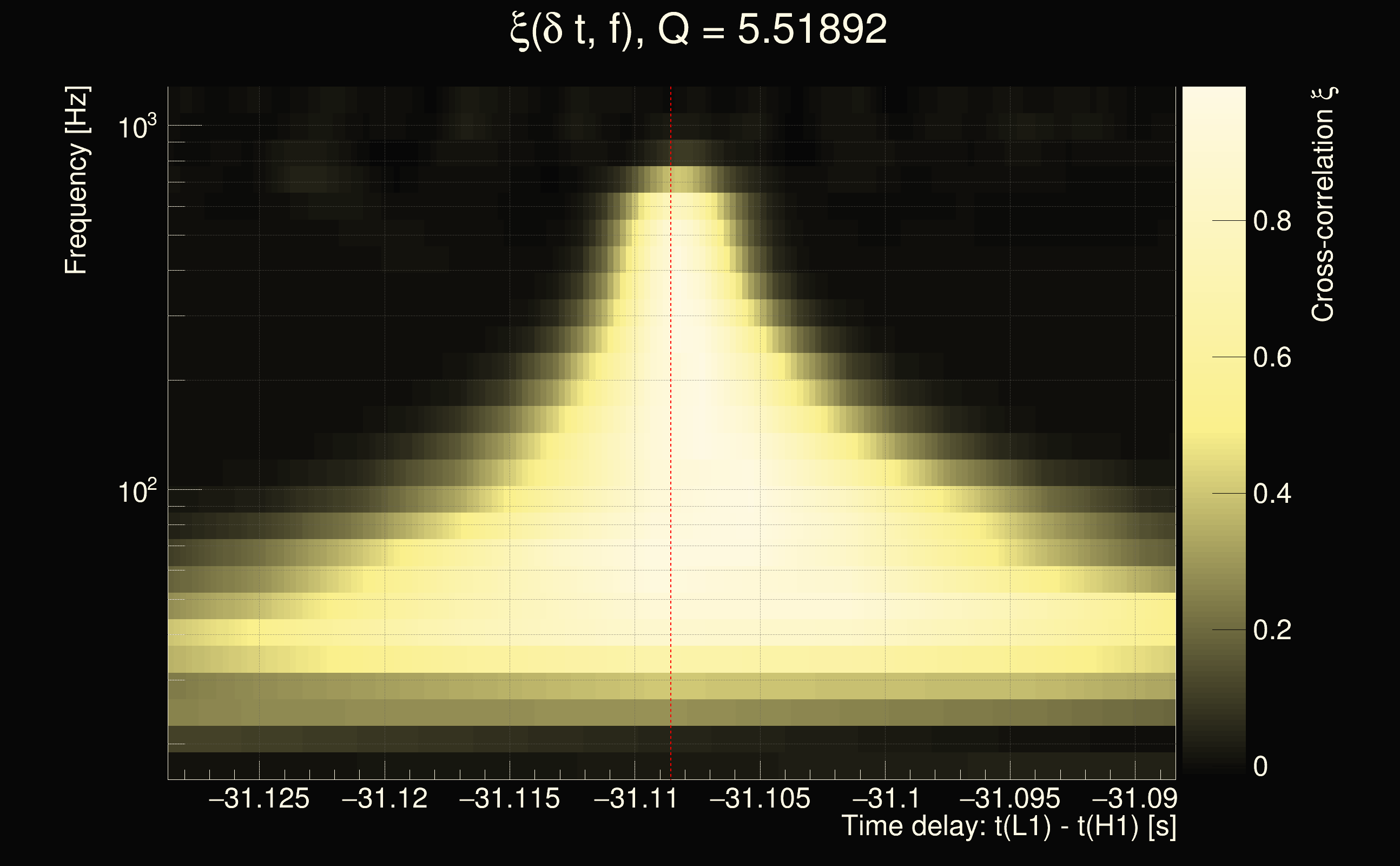The width and height of the screenshot is (1400, 866).
Task: Click the -31.125 time delay tick label
Action: (x=259, y=798)
